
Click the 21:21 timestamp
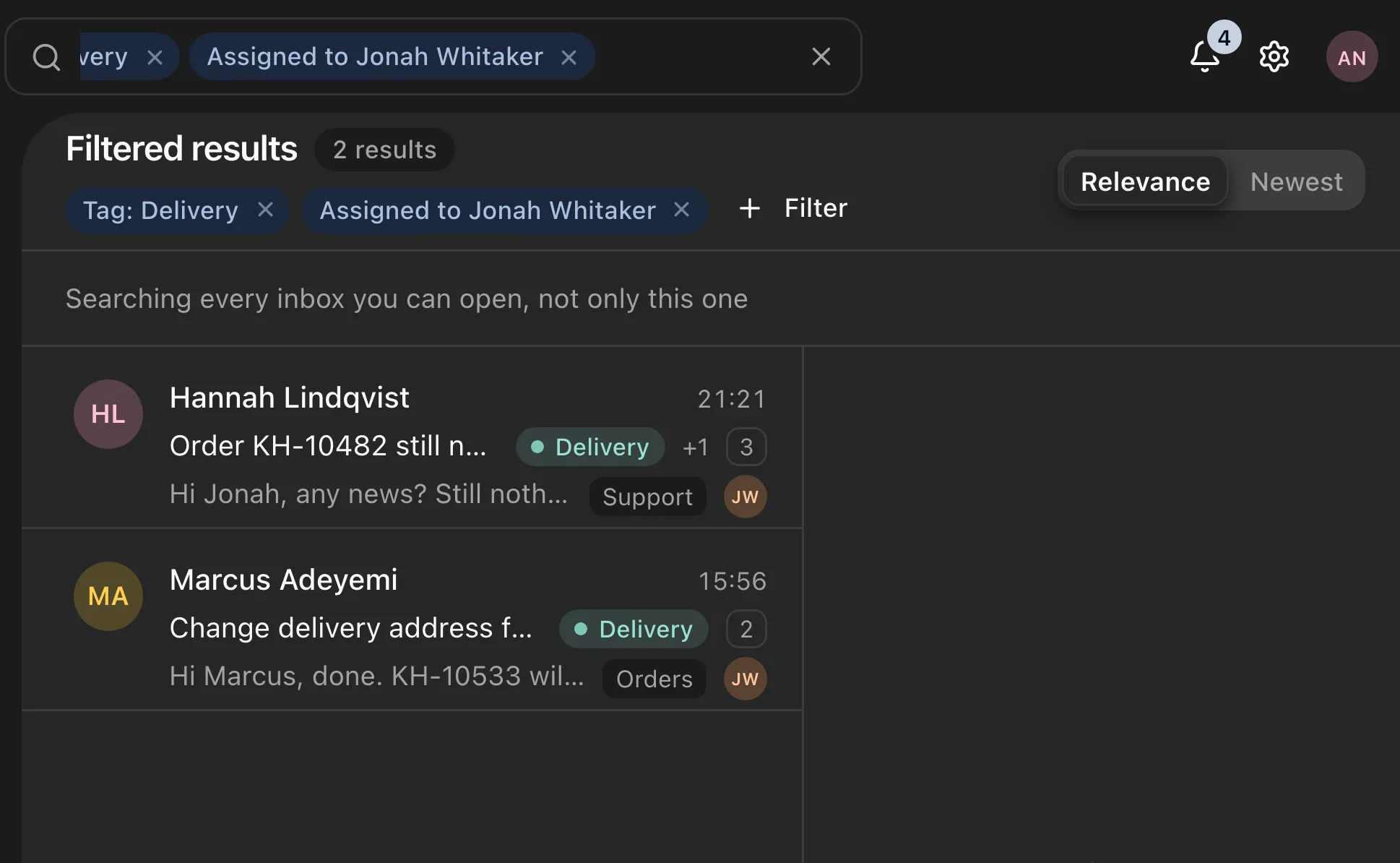pos(731,399)
